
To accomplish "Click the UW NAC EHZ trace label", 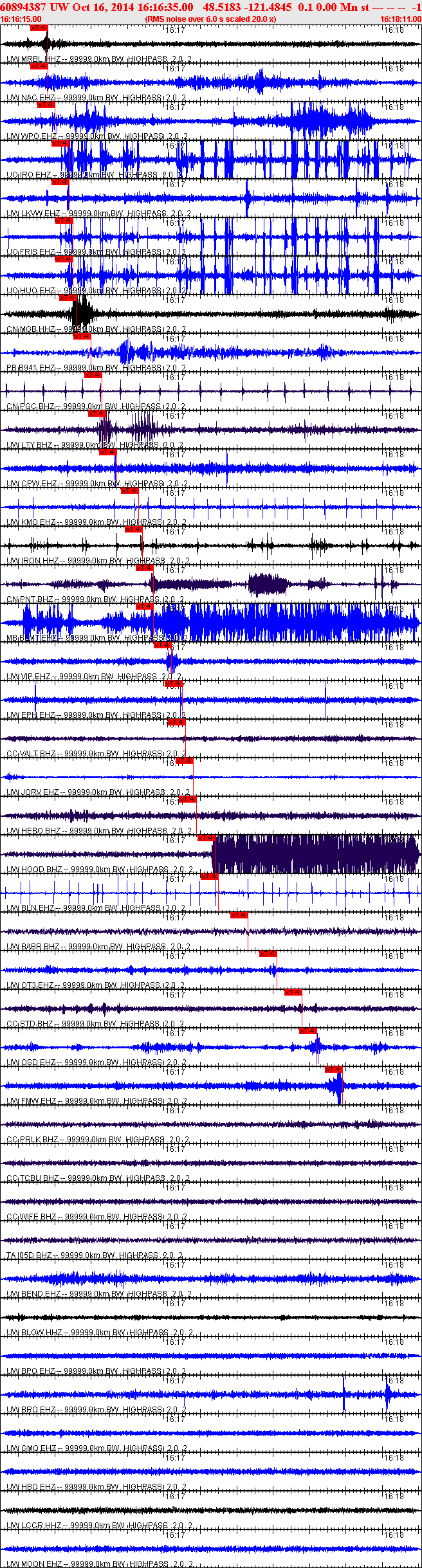I will click(x=96, y=98).
